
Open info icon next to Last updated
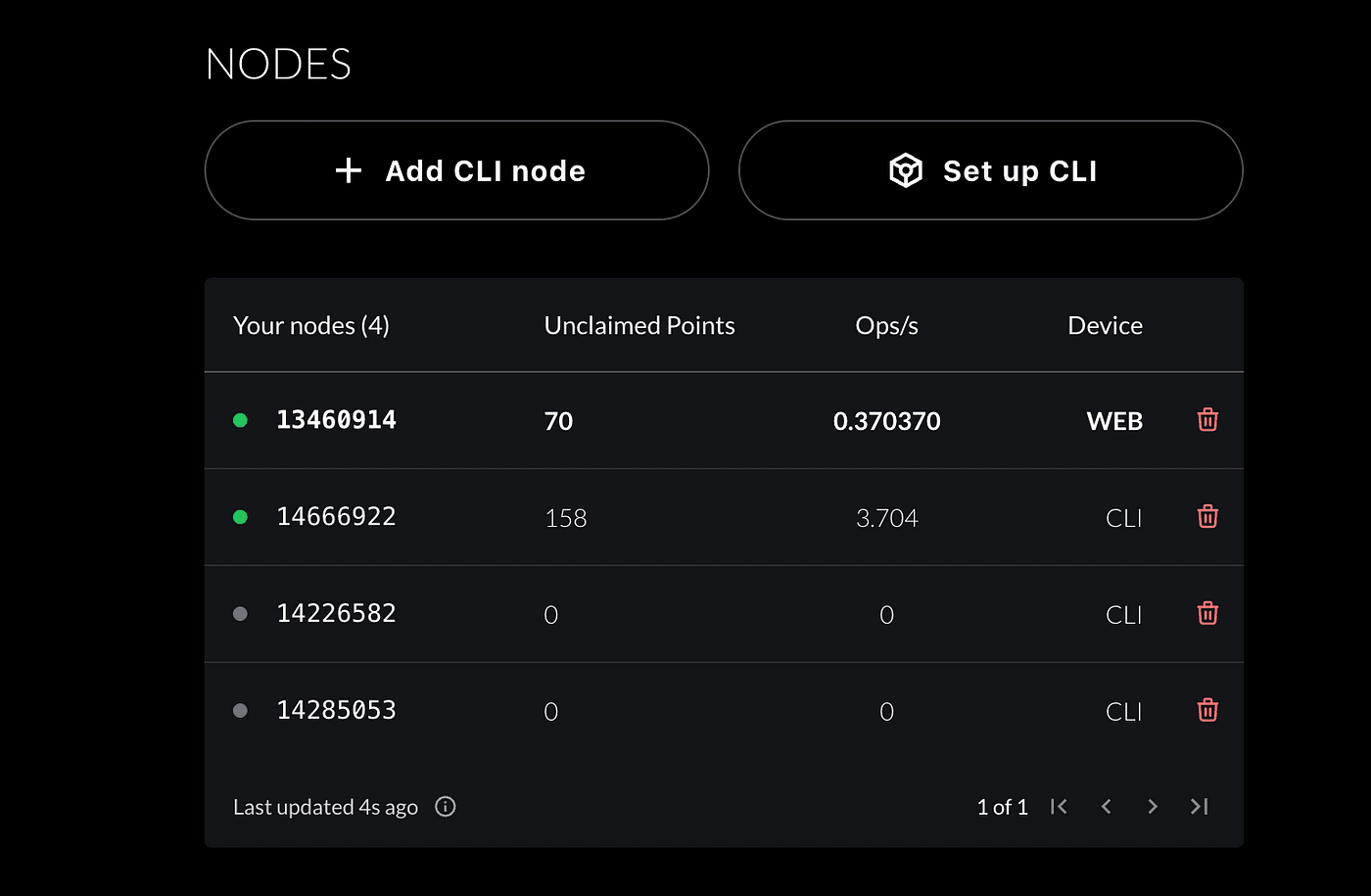click(446, 807)
